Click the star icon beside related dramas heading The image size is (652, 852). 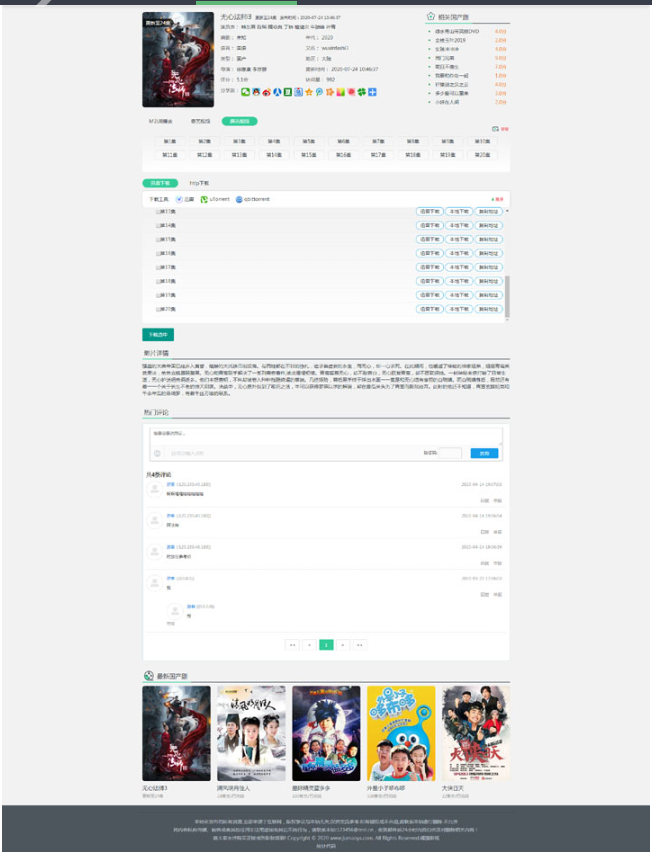point(431,16)
